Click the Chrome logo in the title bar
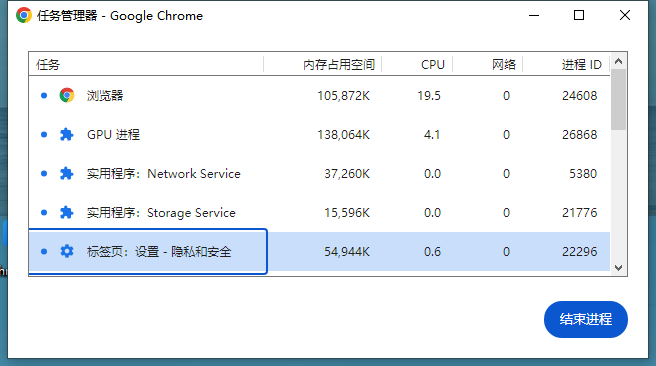This screenshot has width=656, height=366. point(24,15)
